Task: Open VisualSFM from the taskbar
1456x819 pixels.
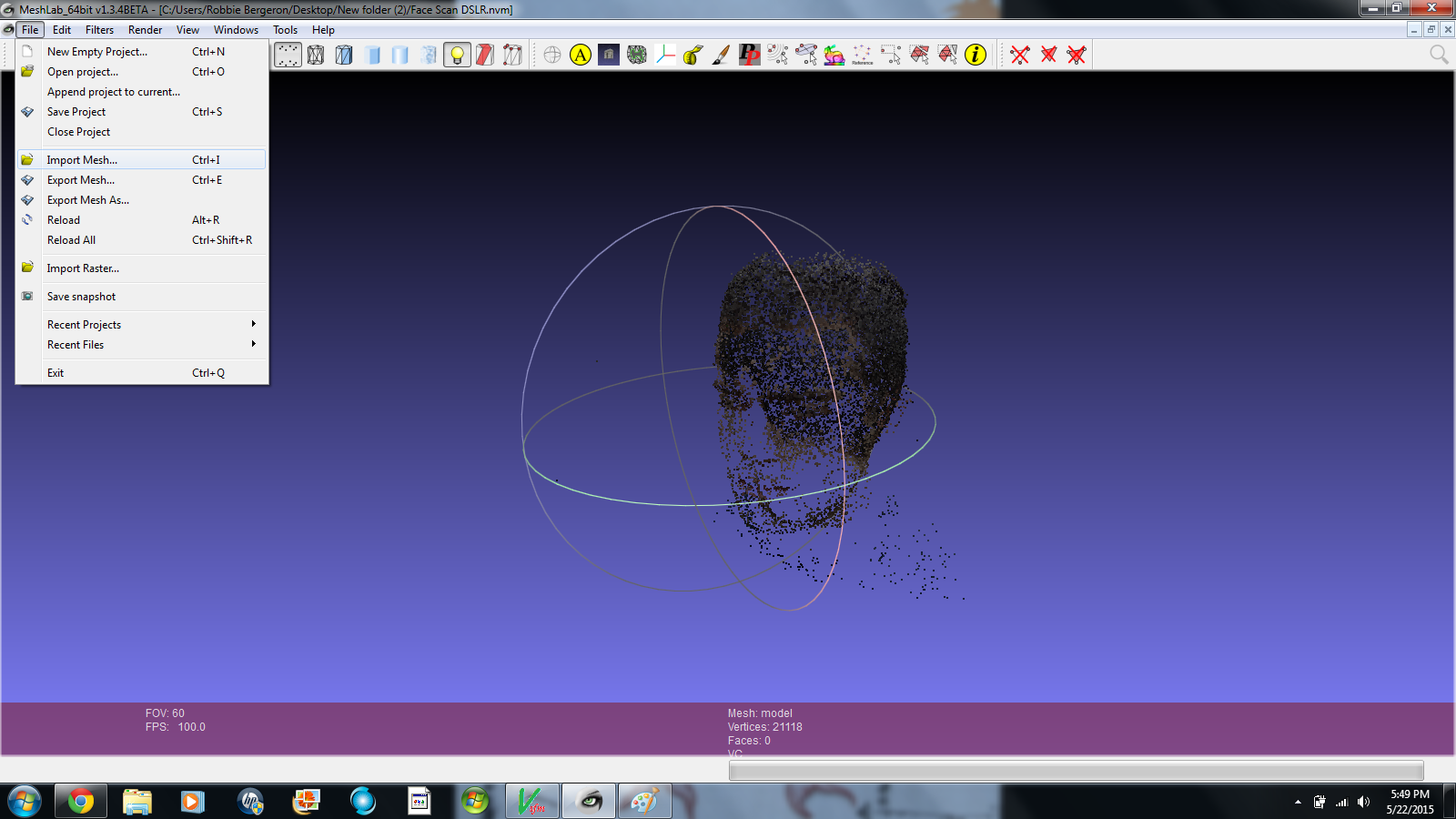Action: coord(532,802)
